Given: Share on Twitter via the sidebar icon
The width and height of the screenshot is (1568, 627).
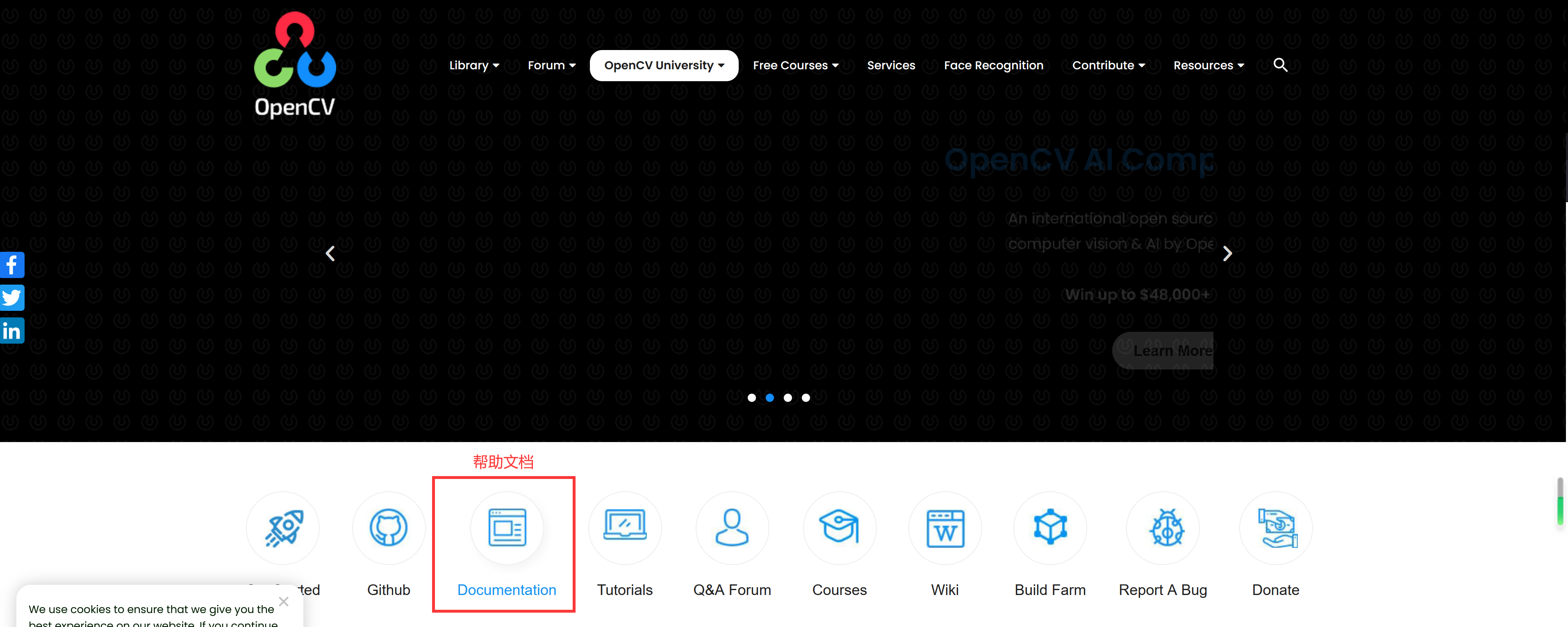Looking at the screenshot, I should tap(11, 298).
